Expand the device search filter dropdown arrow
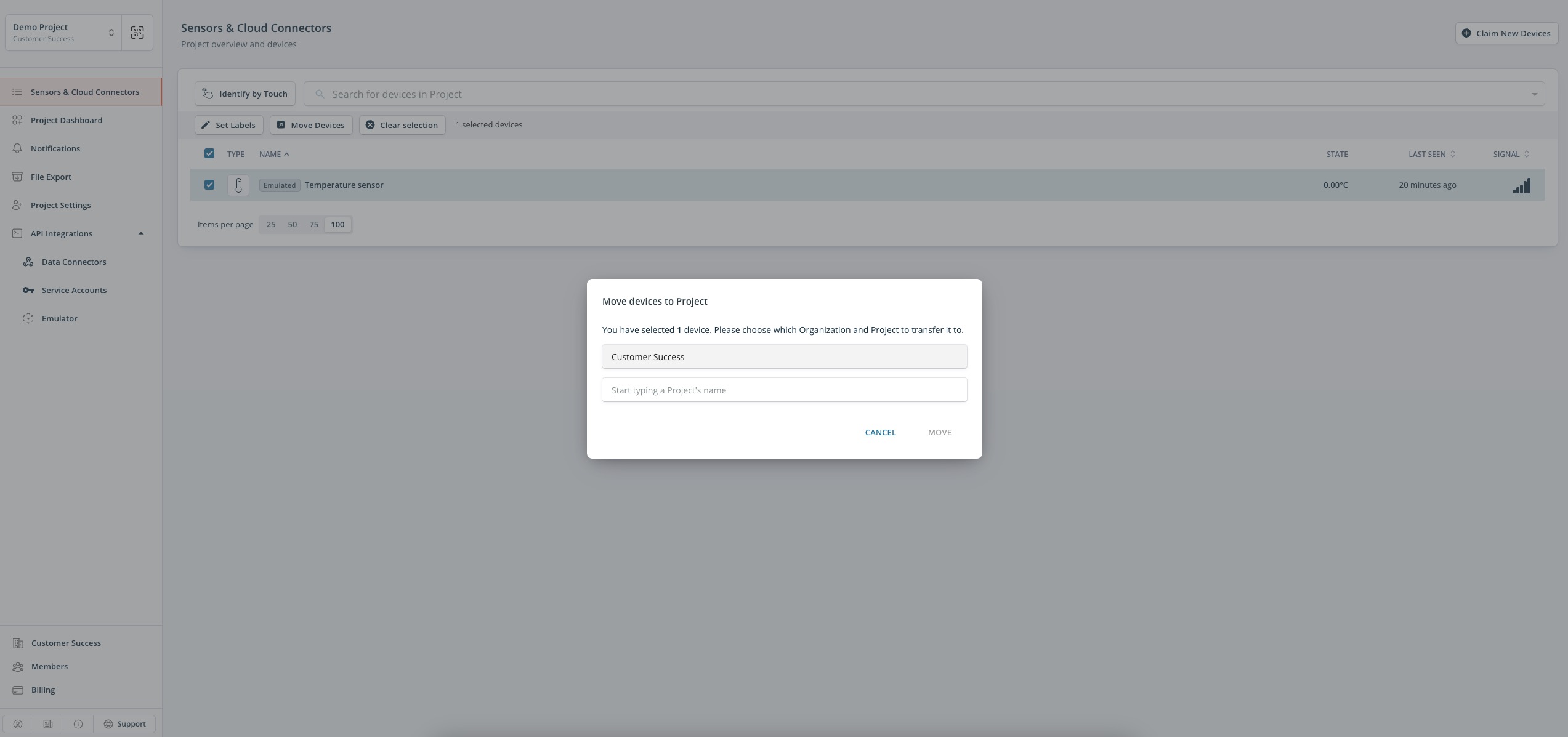 pyautogui.click(x=1534, y=94)
